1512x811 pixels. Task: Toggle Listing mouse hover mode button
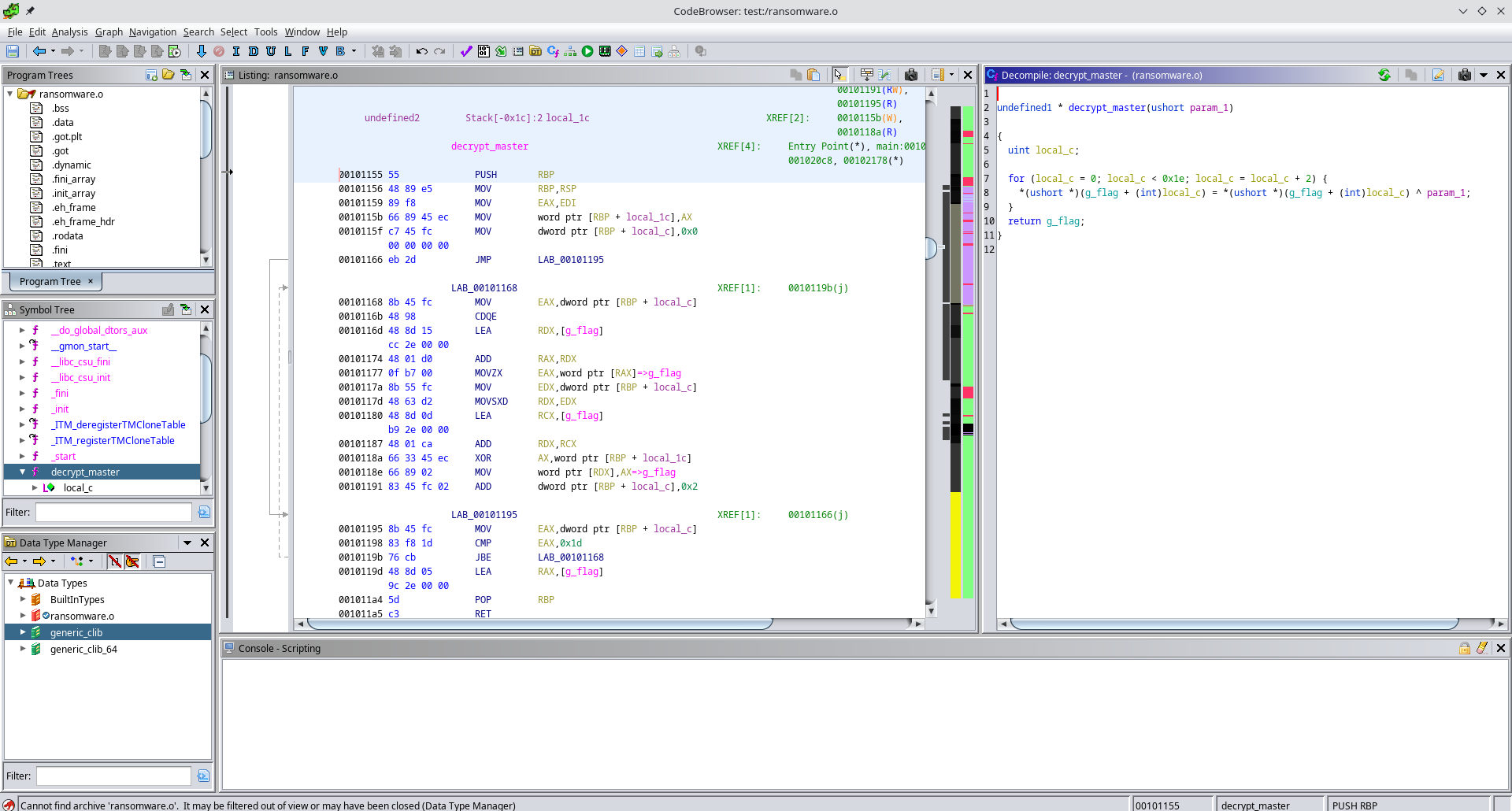pos(839,75)
